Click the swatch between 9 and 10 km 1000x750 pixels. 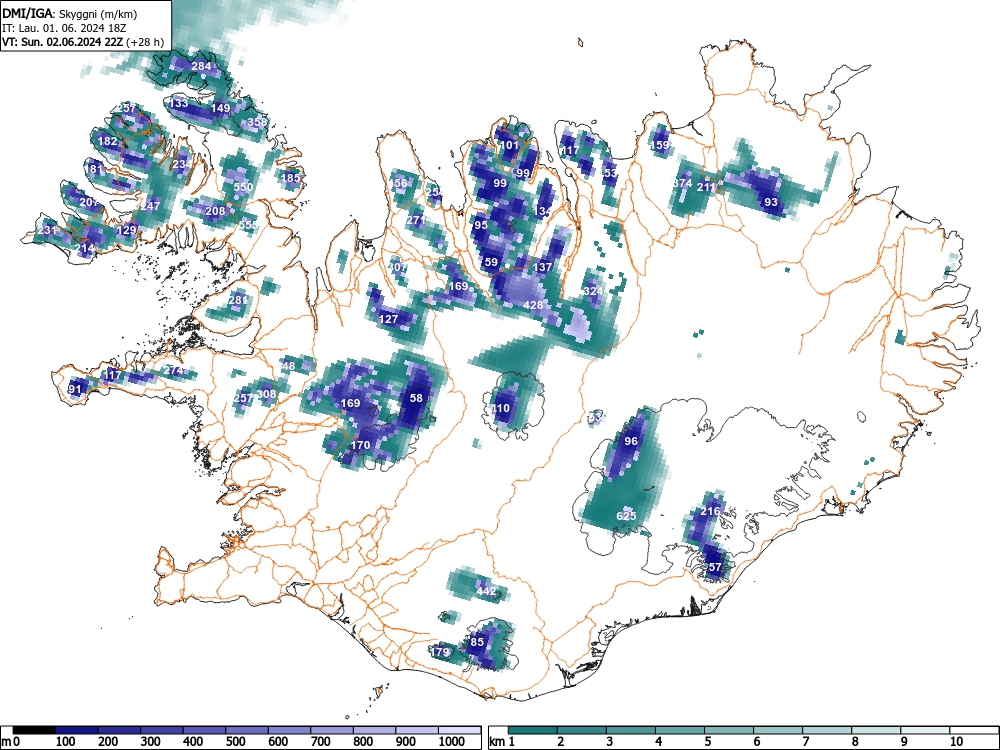925,731
